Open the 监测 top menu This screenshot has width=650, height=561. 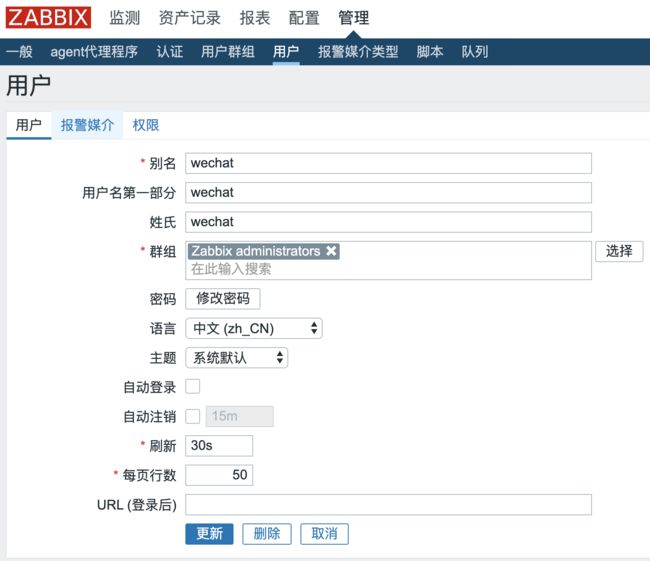(x=124, y=18)
